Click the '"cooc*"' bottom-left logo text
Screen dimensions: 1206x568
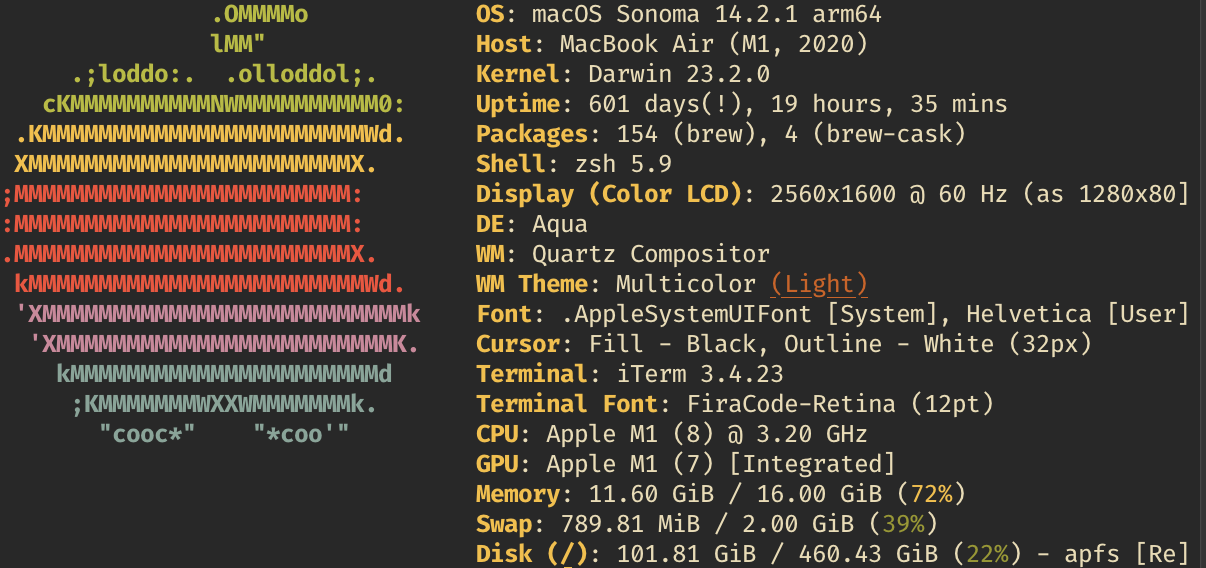click(x=147, y=435)
